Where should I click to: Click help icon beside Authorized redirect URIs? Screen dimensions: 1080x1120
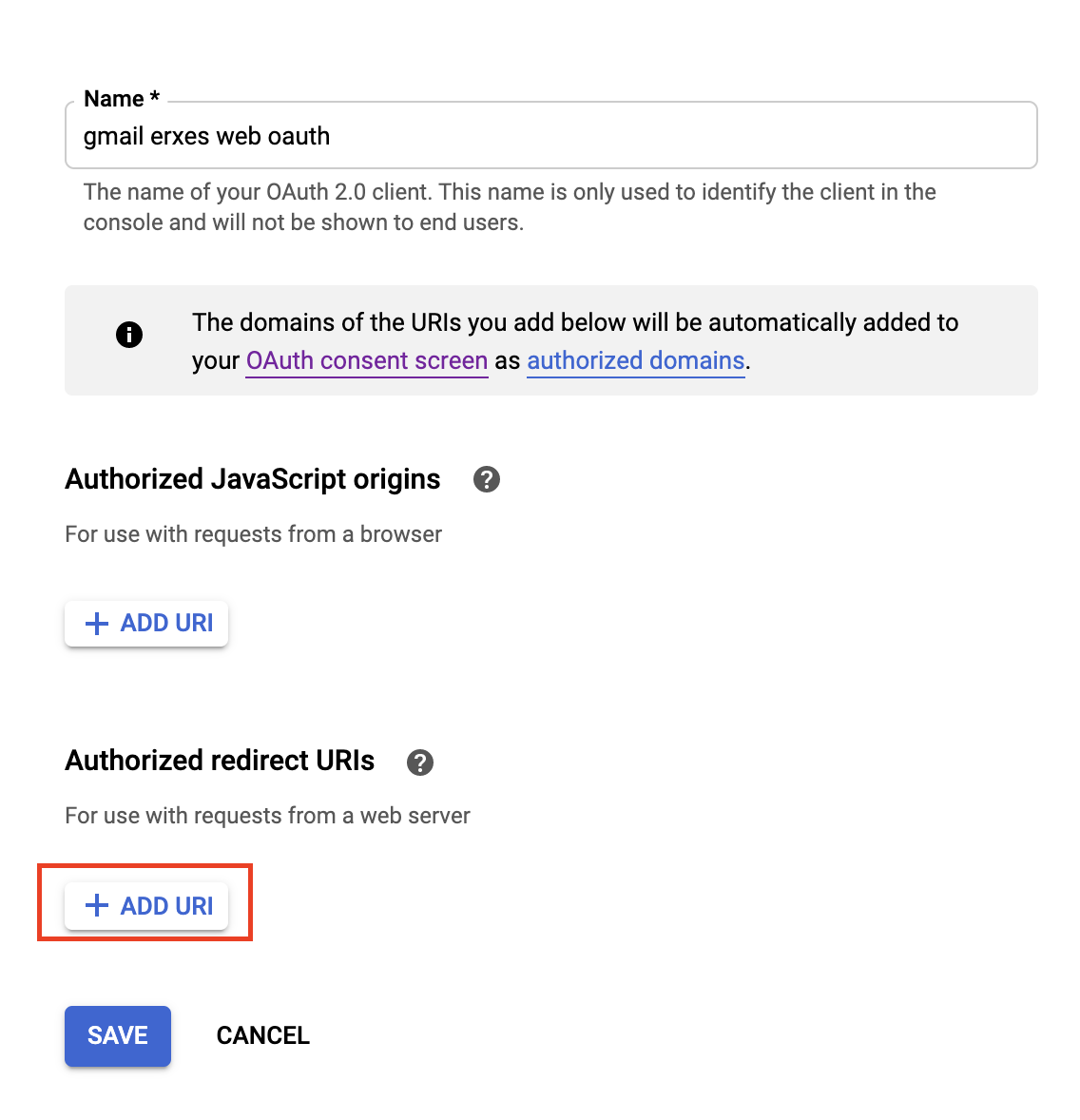point(420,762)
